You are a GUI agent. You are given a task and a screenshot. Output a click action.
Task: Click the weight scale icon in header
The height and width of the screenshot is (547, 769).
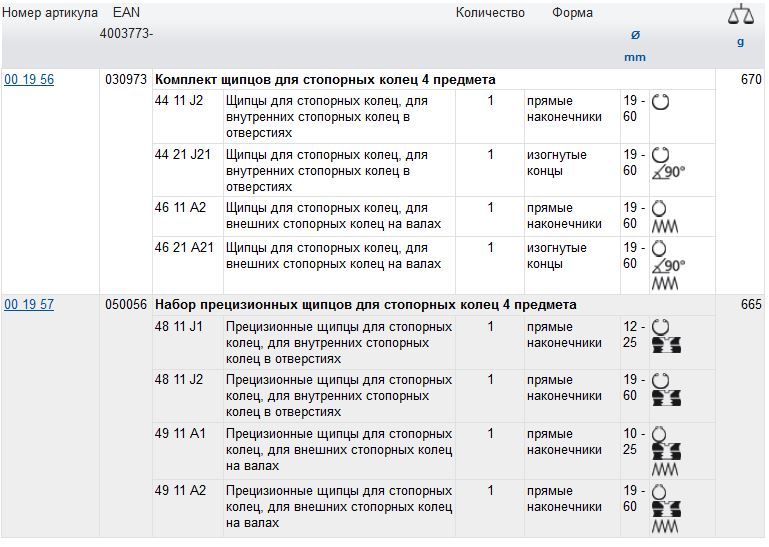tap(740, 14)
